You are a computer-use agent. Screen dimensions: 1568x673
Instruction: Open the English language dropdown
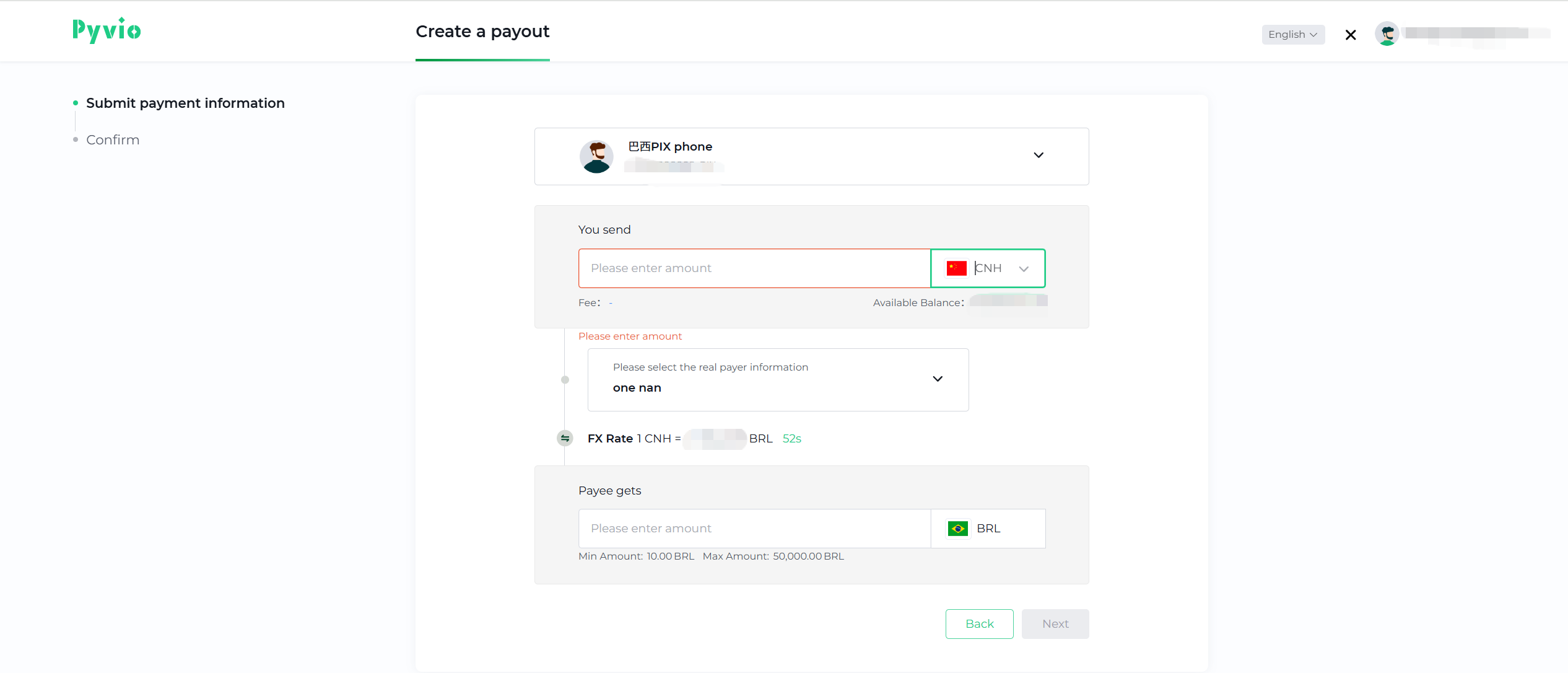pos(1293,35)
